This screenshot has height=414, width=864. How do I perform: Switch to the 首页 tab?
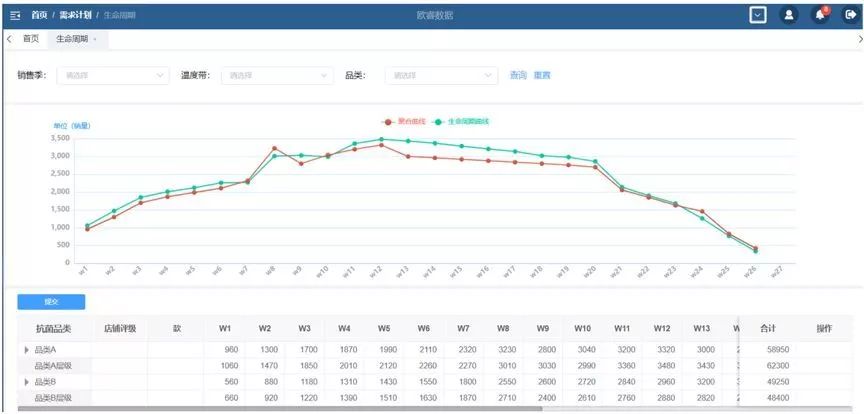tap(30, 39)
